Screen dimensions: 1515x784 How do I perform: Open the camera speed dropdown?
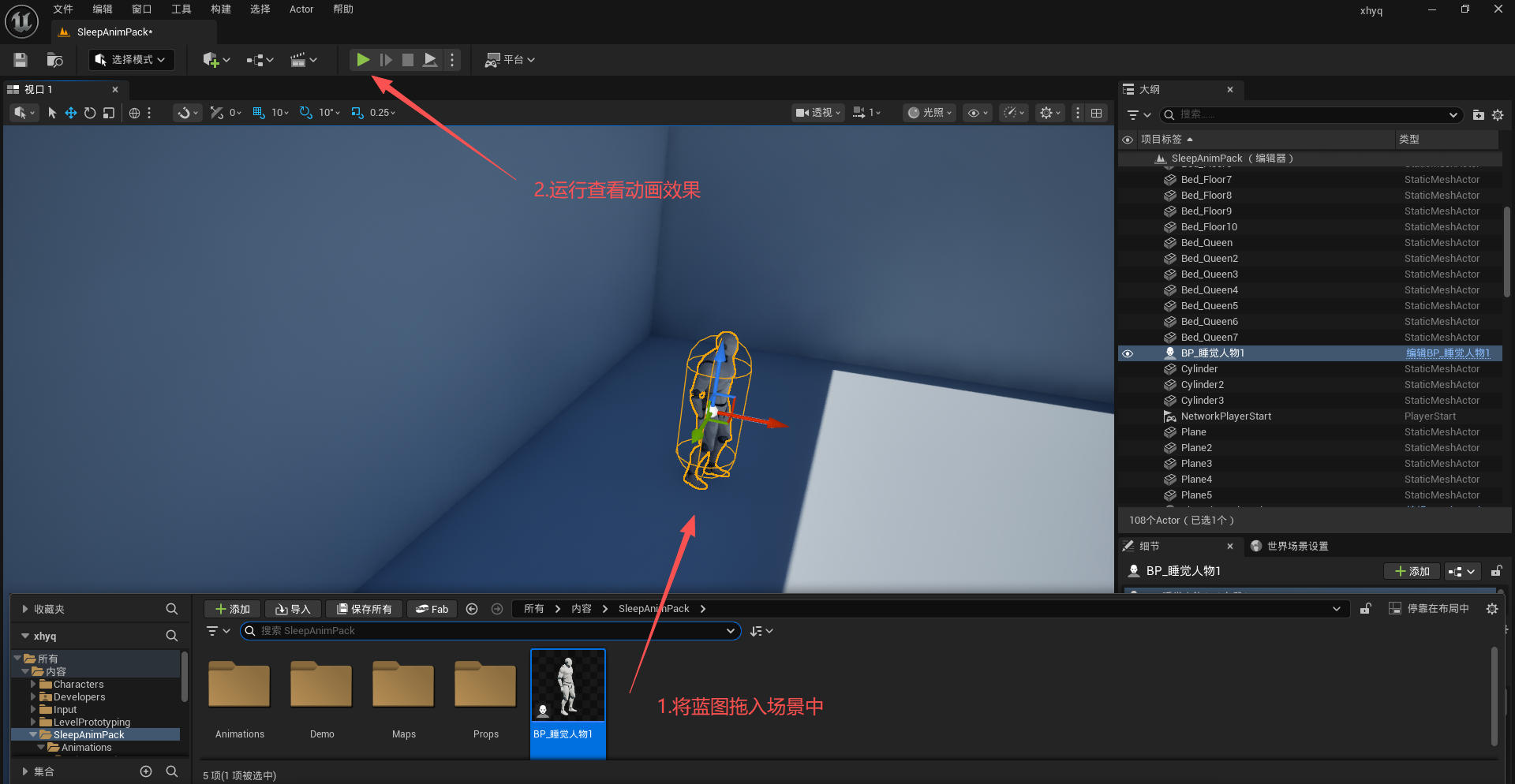click(867, 113)
